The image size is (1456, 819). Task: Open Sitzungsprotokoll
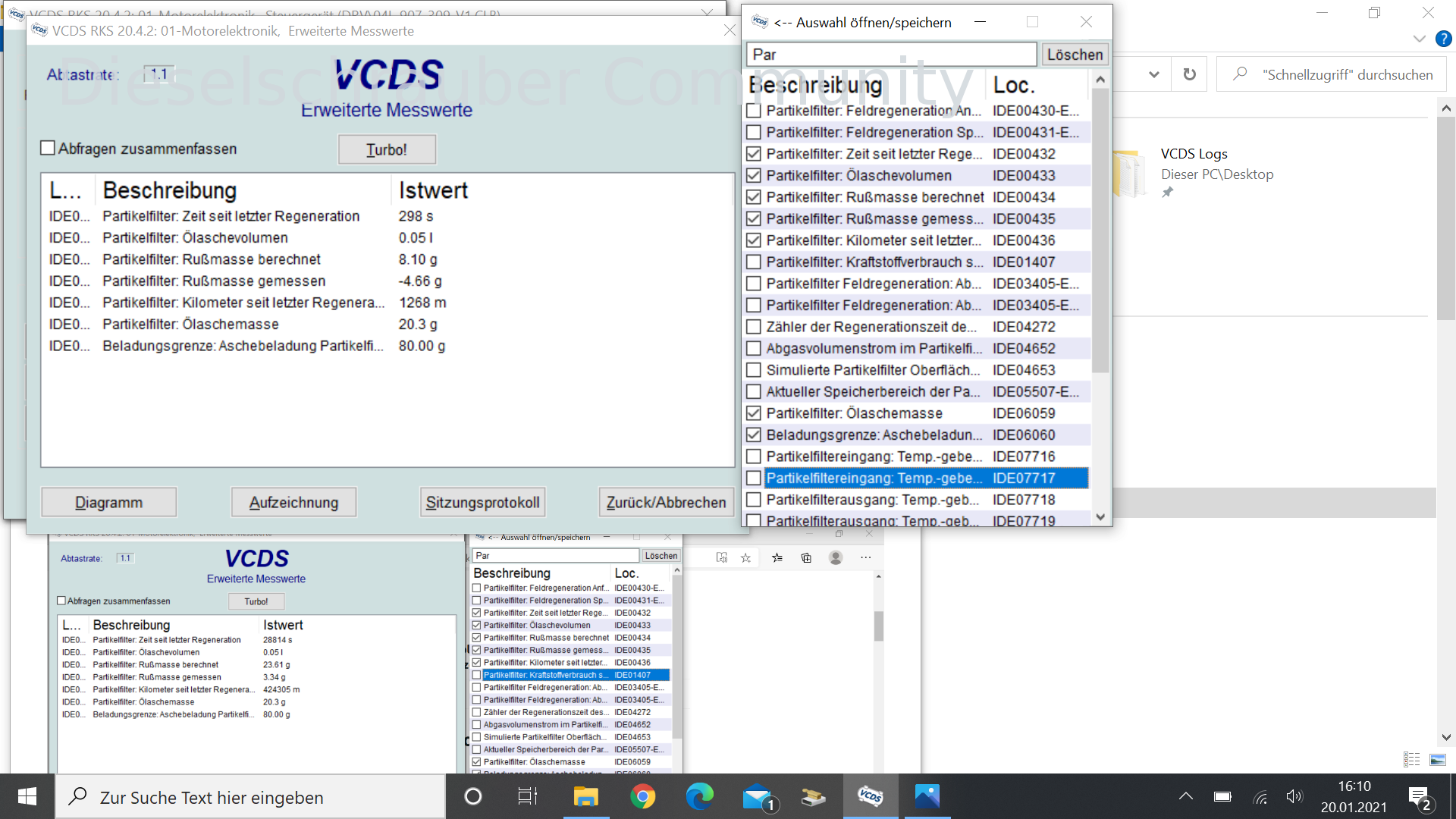point(482,502)
